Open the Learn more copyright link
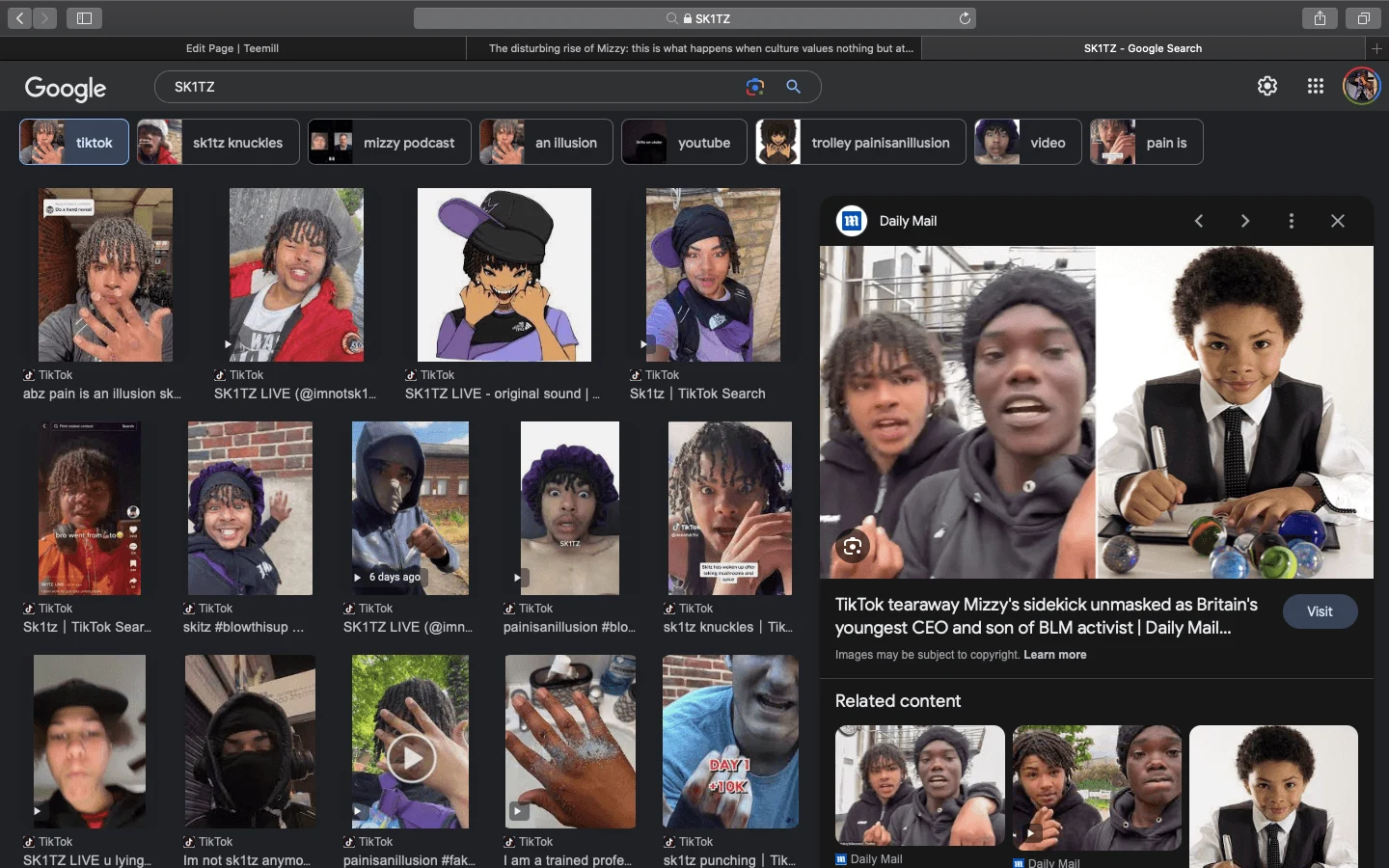1389x868 pixels. 1054,655
